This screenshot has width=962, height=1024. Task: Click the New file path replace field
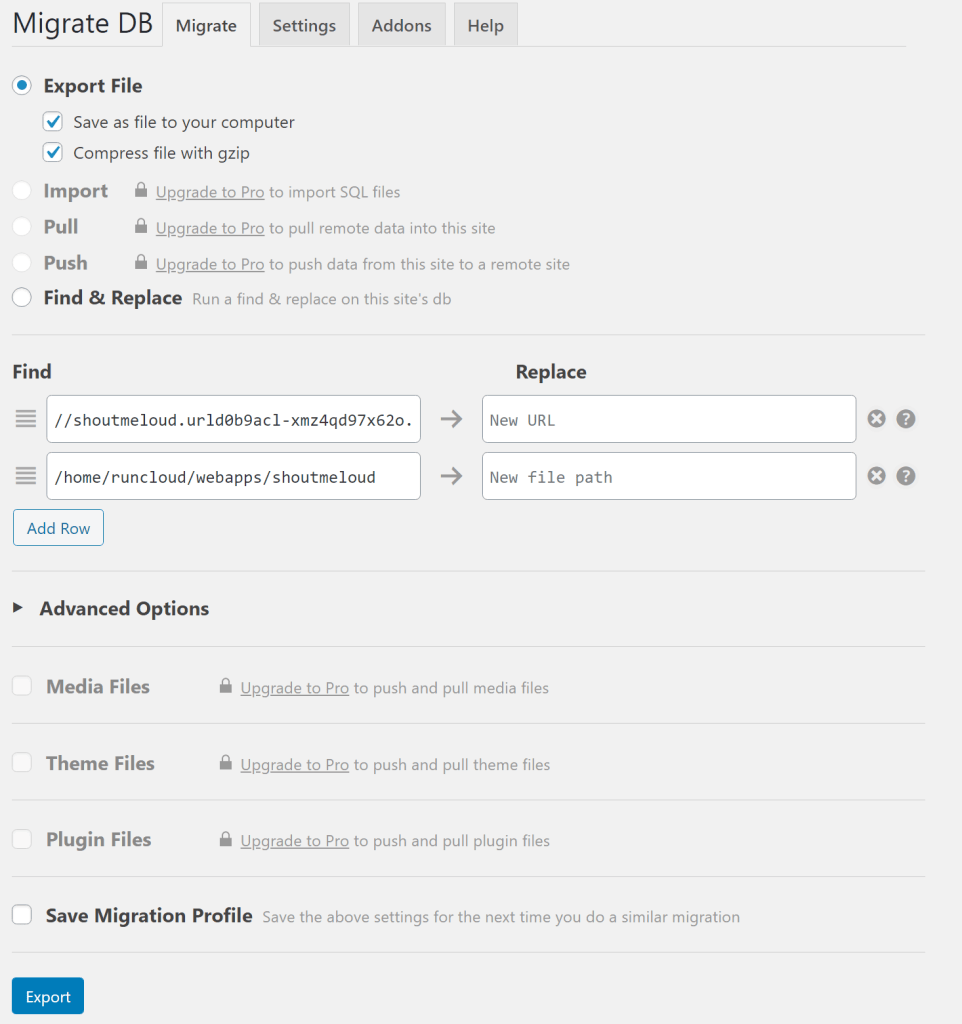669,476
